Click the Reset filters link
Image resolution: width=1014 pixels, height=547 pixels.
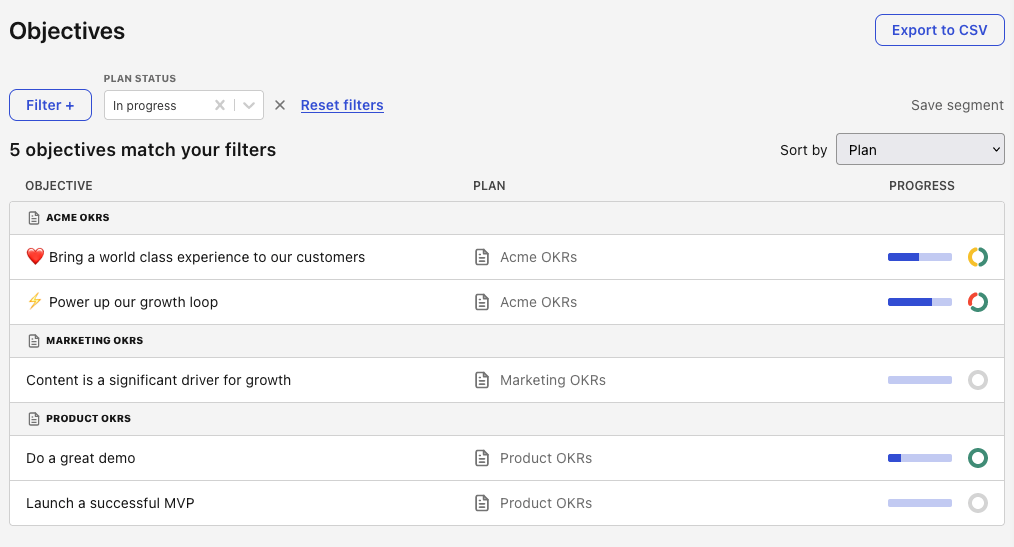(342, 105)
